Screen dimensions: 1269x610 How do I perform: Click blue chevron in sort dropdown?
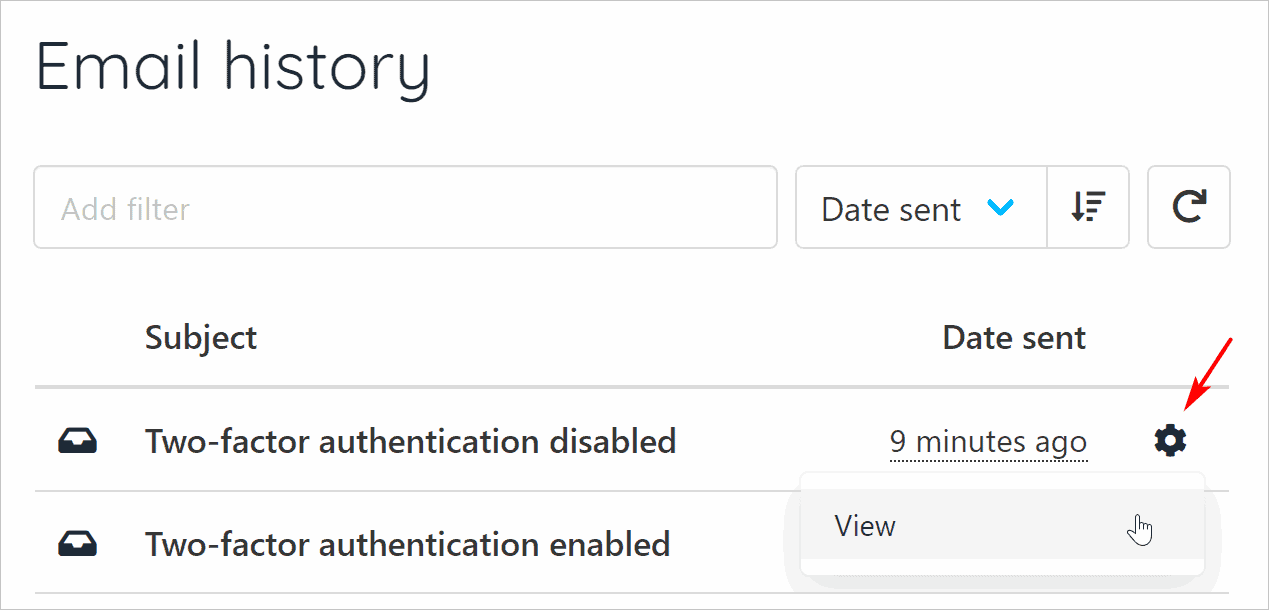pos(1000,208)
